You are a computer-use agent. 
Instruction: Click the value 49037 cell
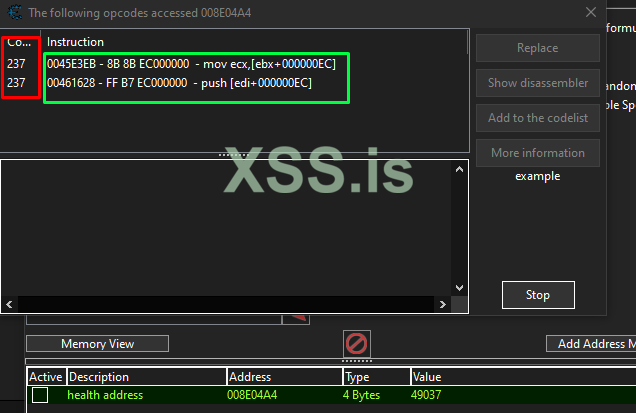(425, 395)
